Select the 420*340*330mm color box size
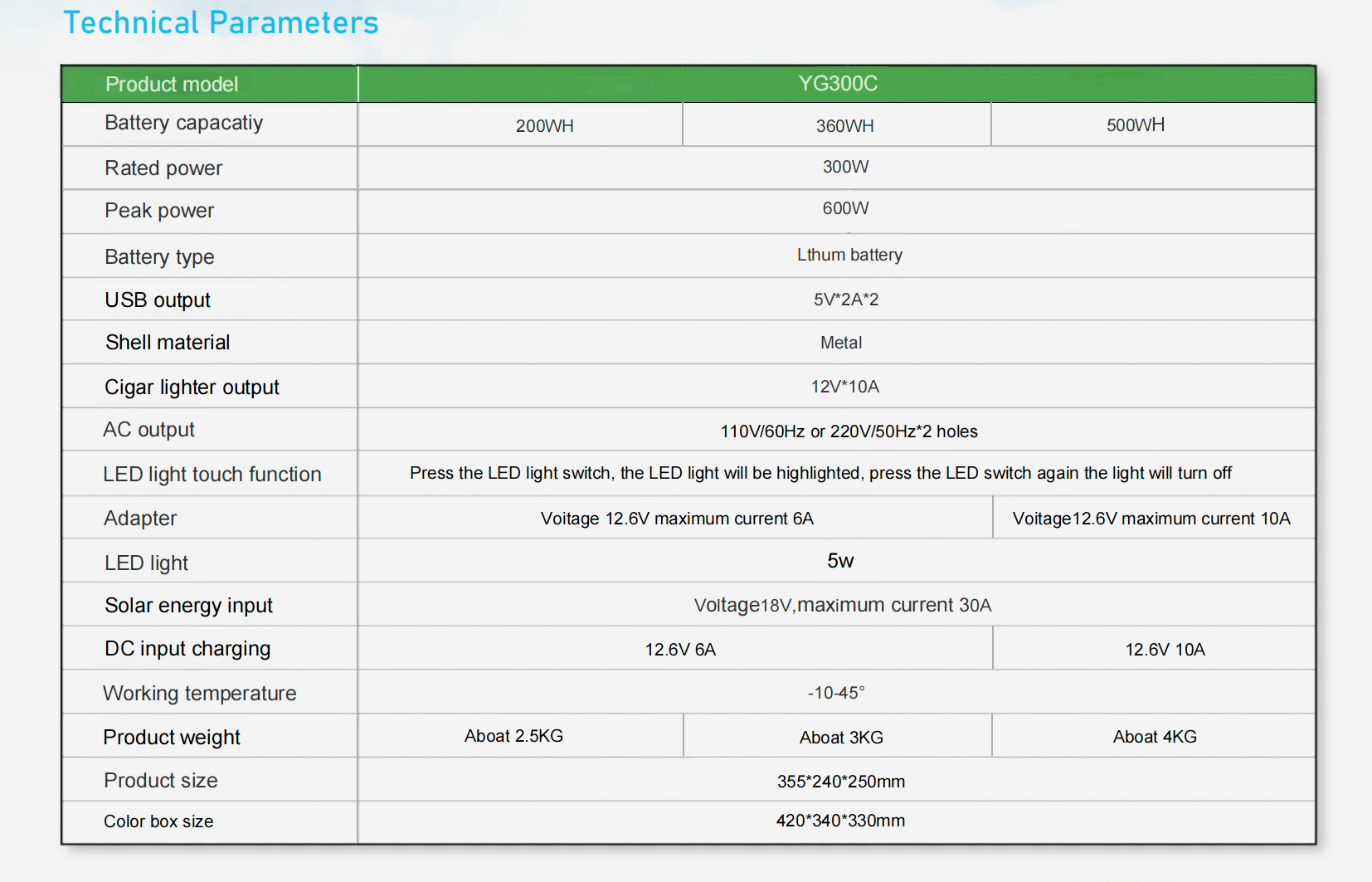 tap(840, 821)
